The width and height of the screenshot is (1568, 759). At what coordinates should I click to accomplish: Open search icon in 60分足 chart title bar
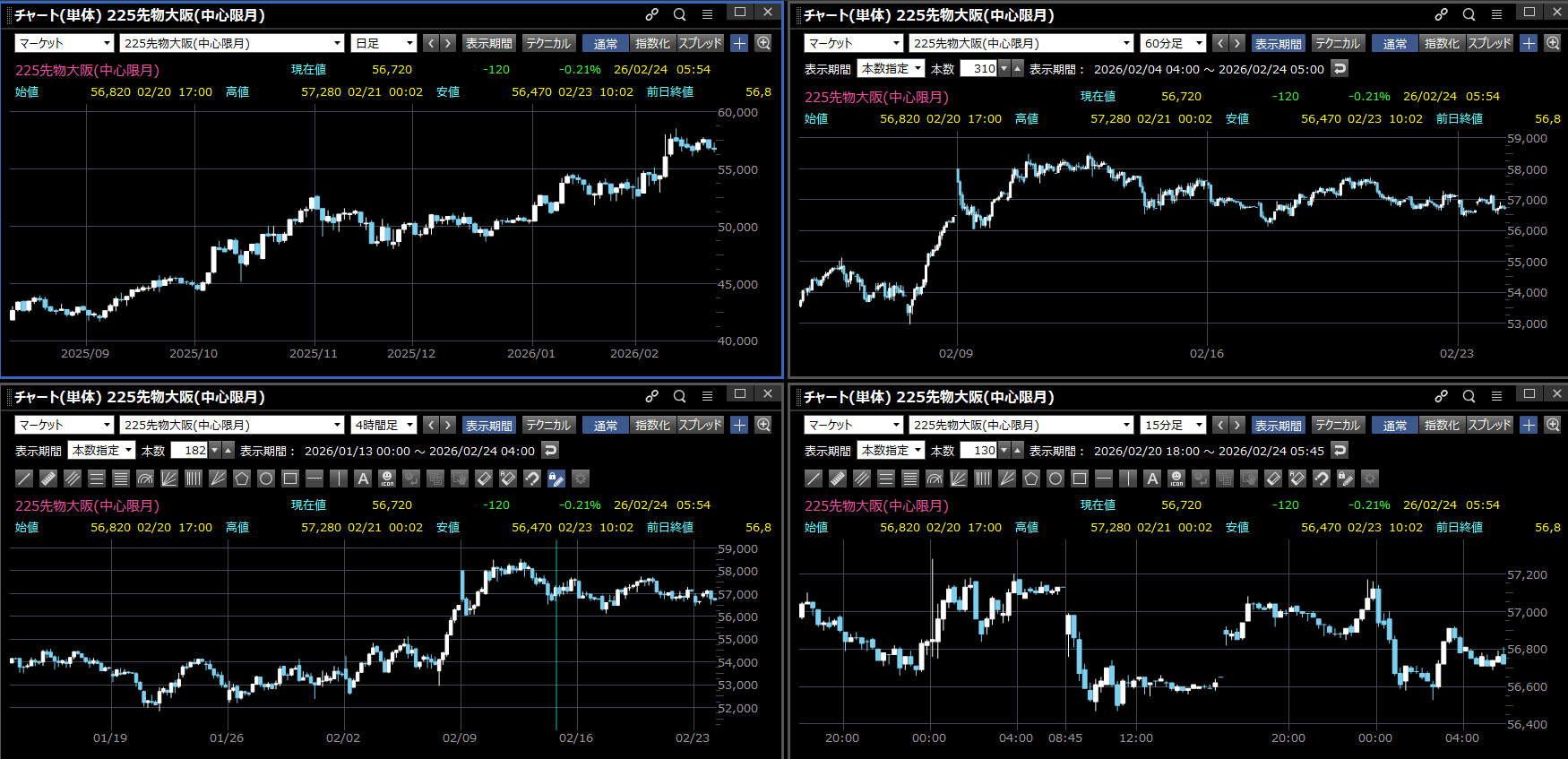click(1469, 14)
